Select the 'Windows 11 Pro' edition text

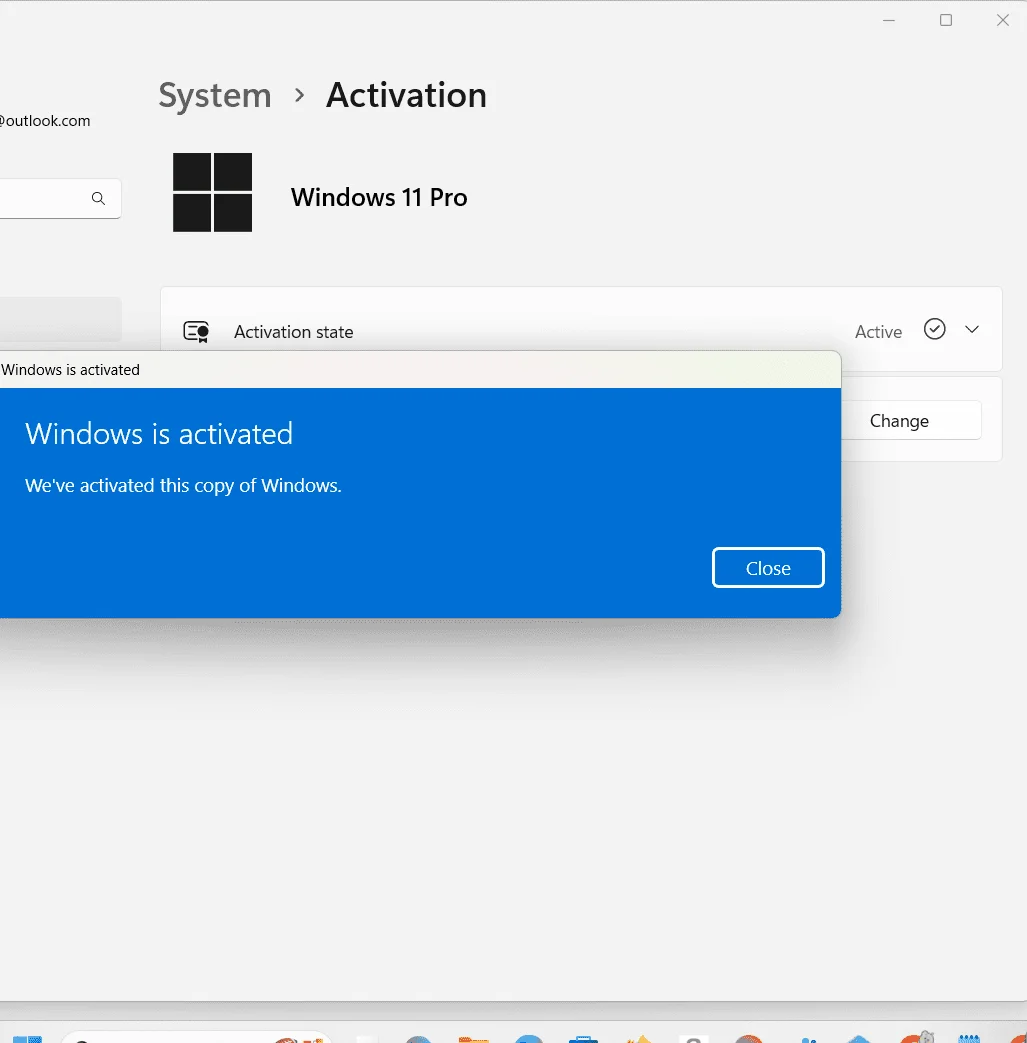[x=379, y=198]
